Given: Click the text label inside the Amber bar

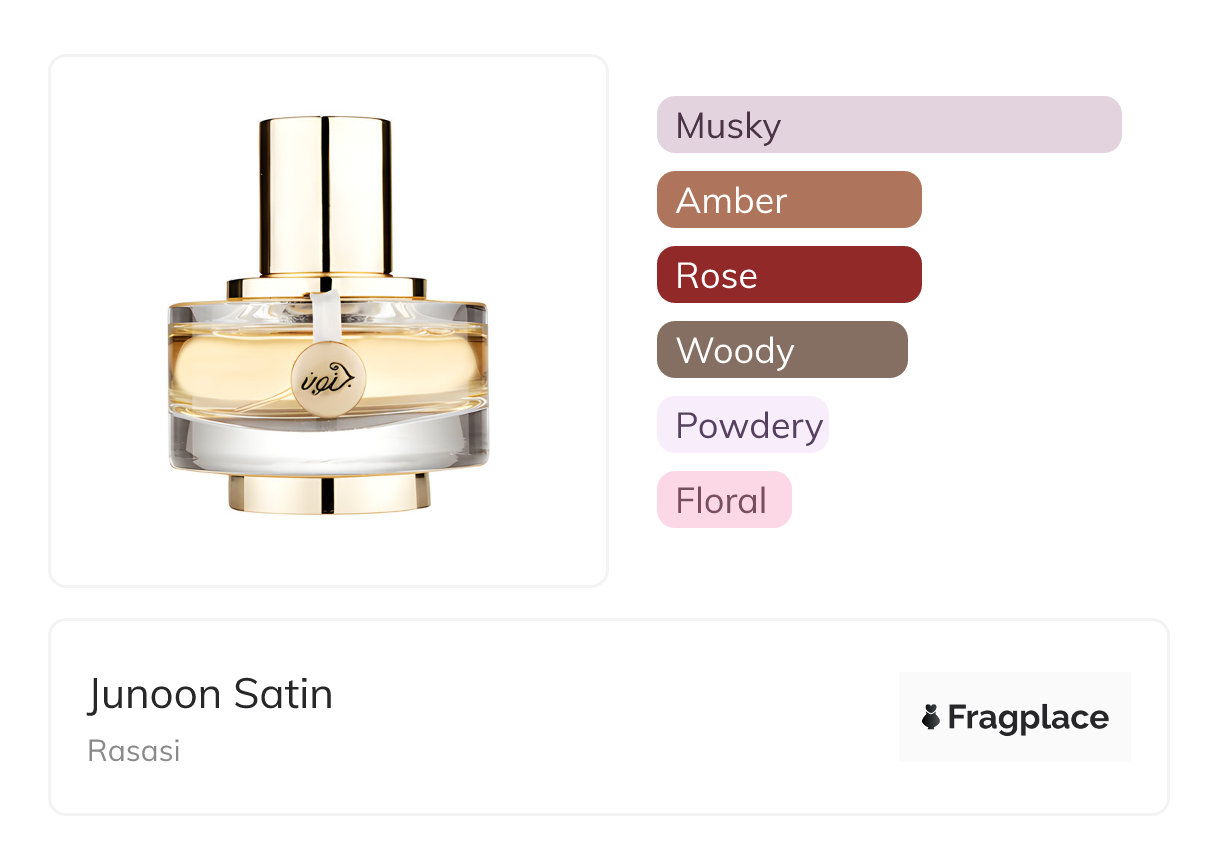Looking at the screenshot, I should tap(731, 201).
